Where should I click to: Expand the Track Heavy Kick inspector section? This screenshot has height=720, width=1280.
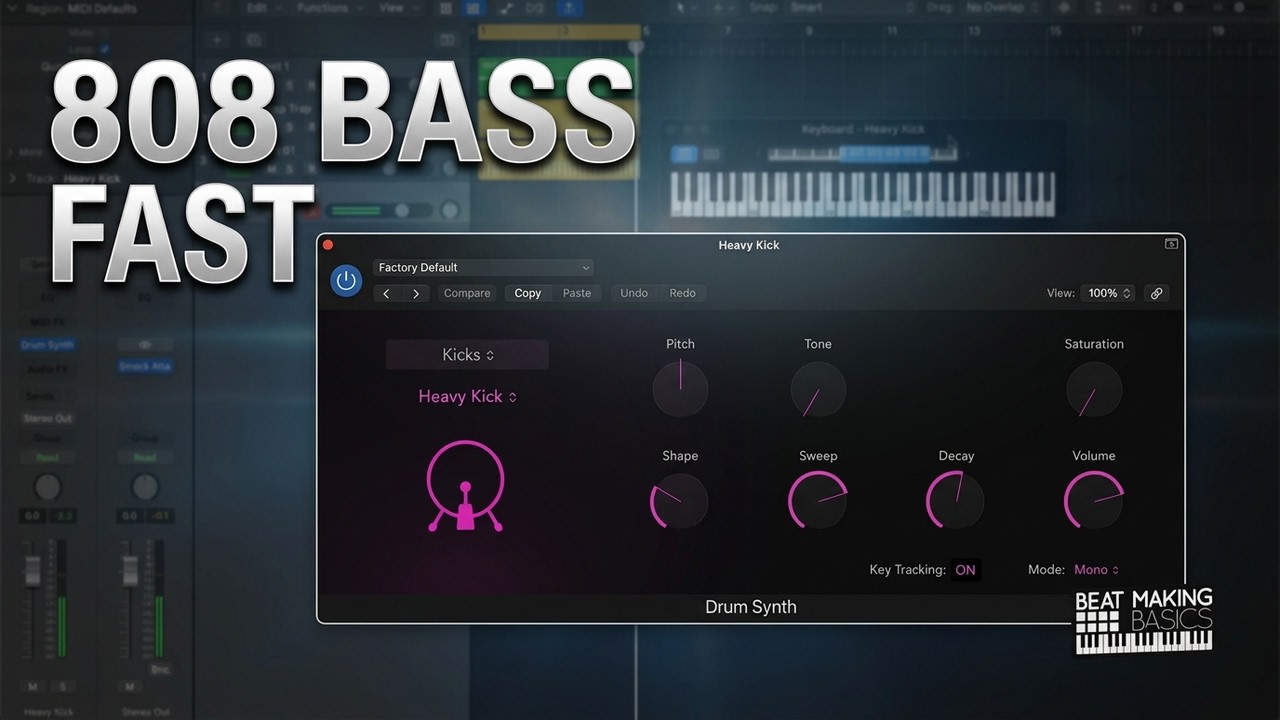14,179
